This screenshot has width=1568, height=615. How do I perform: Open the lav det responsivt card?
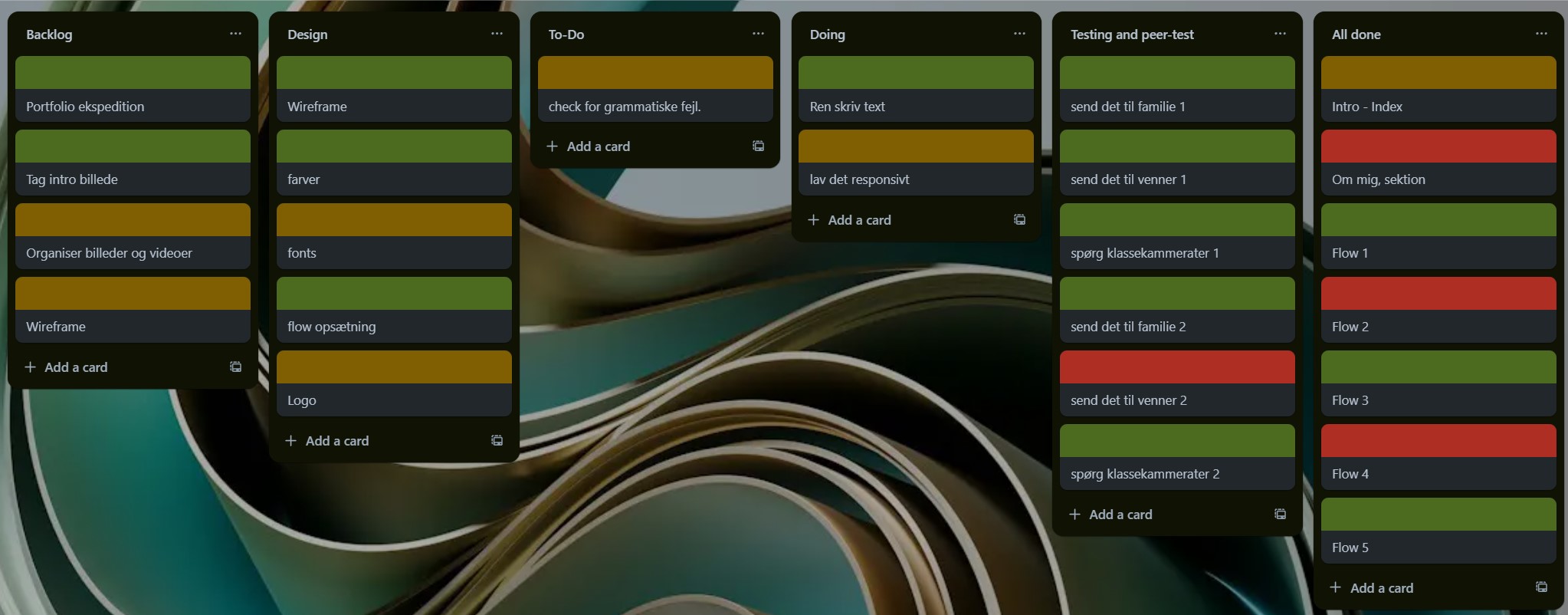(916, 179)
